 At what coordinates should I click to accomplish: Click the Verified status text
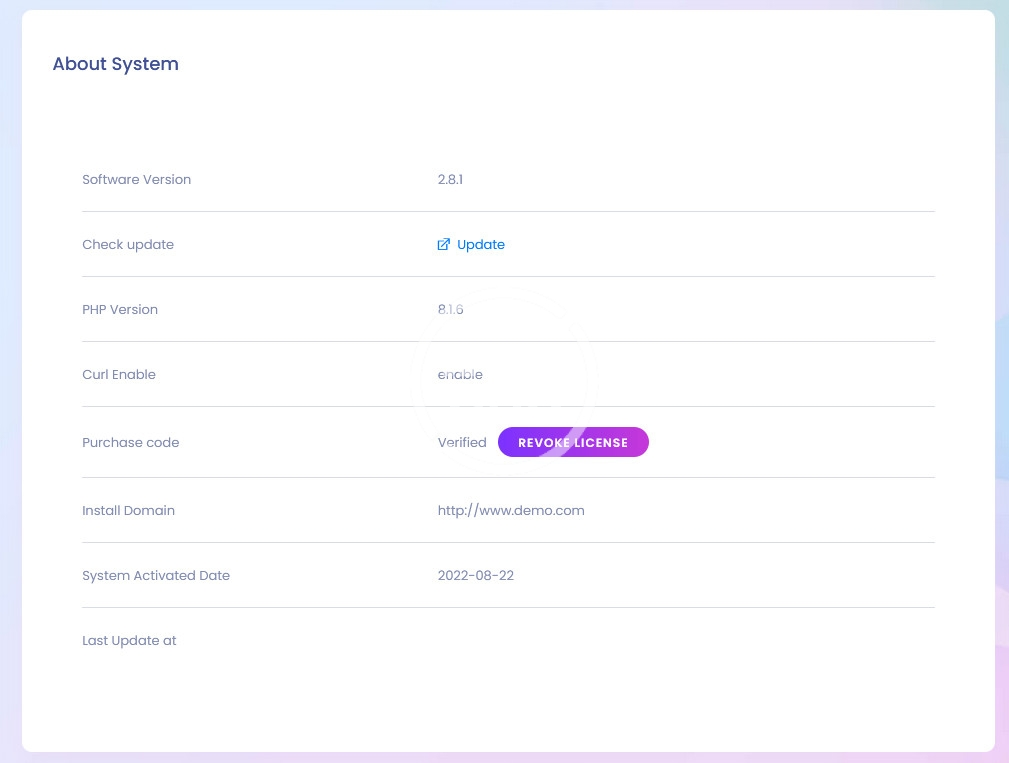462,443
